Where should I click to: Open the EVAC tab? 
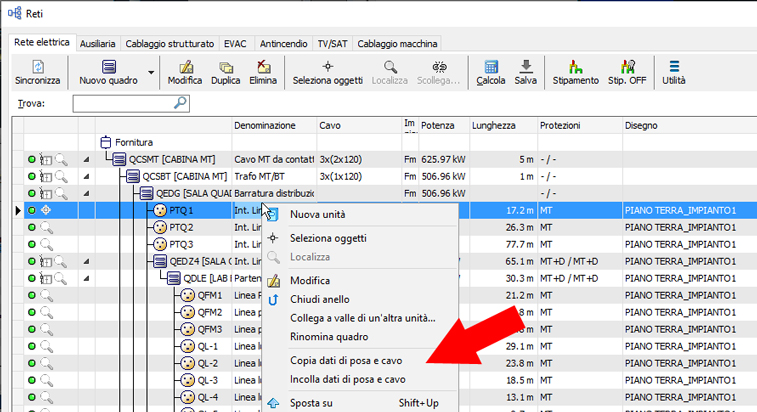[x=235, y=44]
